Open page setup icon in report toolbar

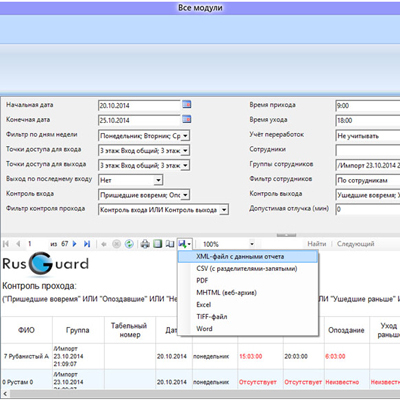click(x=170, y=244)
